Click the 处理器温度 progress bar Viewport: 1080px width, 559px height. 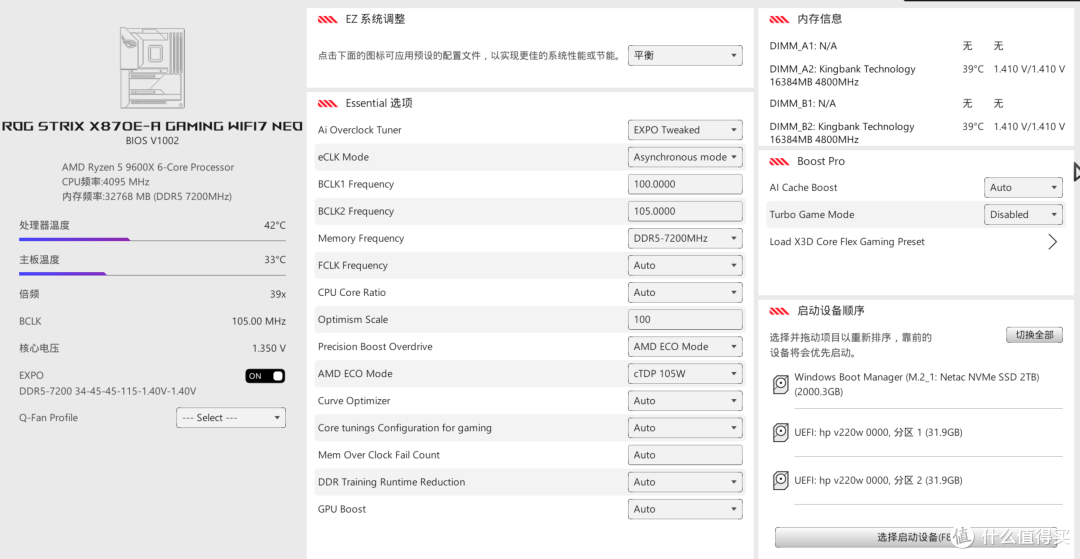point(152,240)
